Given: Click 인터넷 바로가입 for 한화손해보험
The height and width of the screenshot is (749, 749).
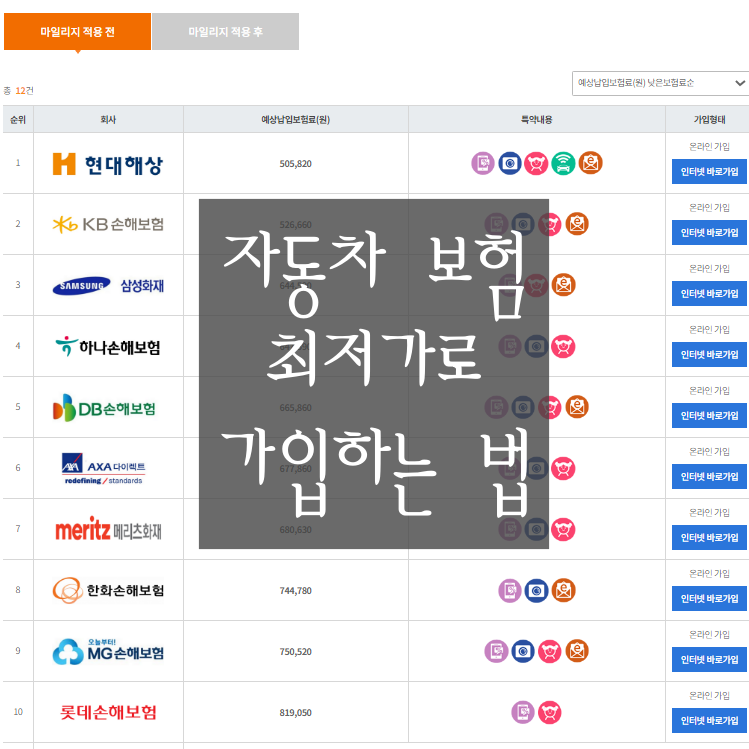Looking at the screenshot, I should [x=709, y=599].
